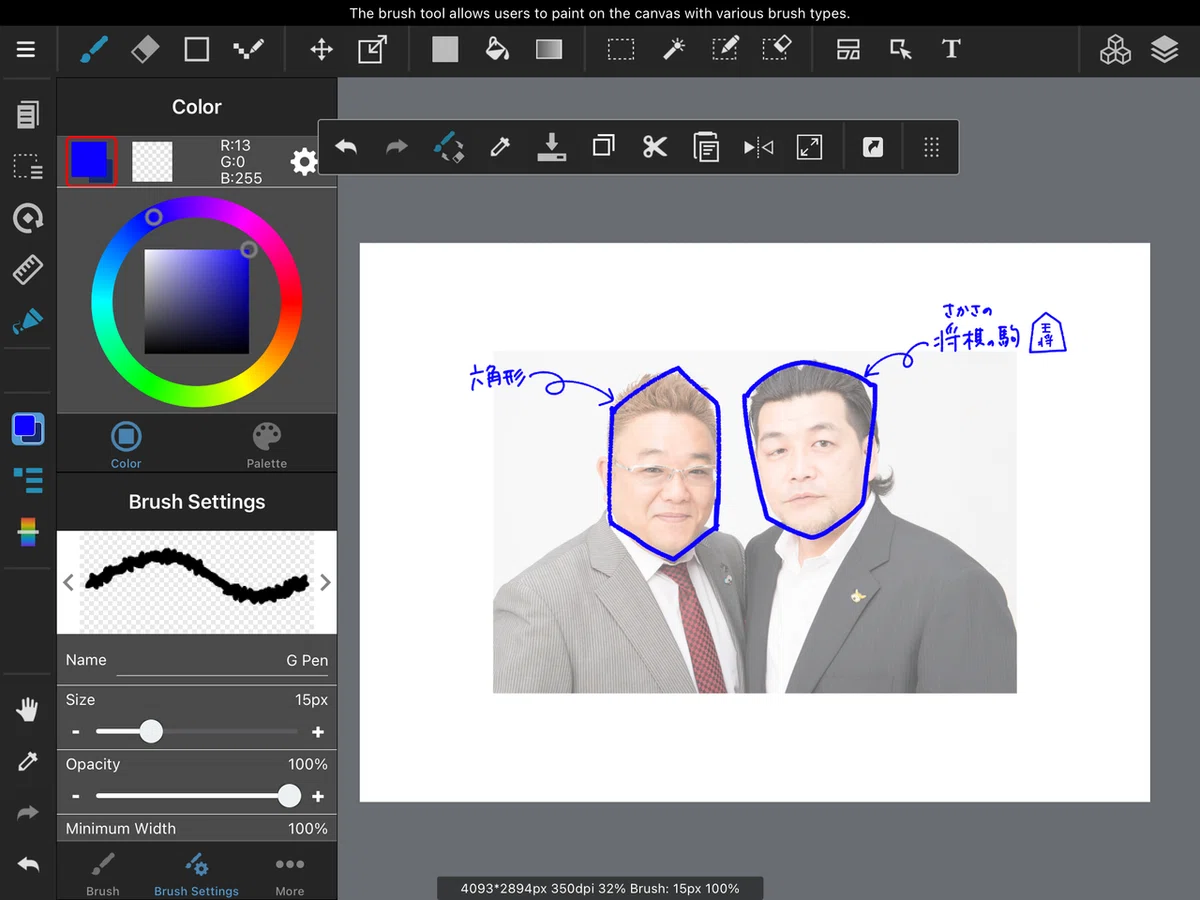Save using the download icon
This screenshot has height=900, width=1200.
[x=551, y=148]
